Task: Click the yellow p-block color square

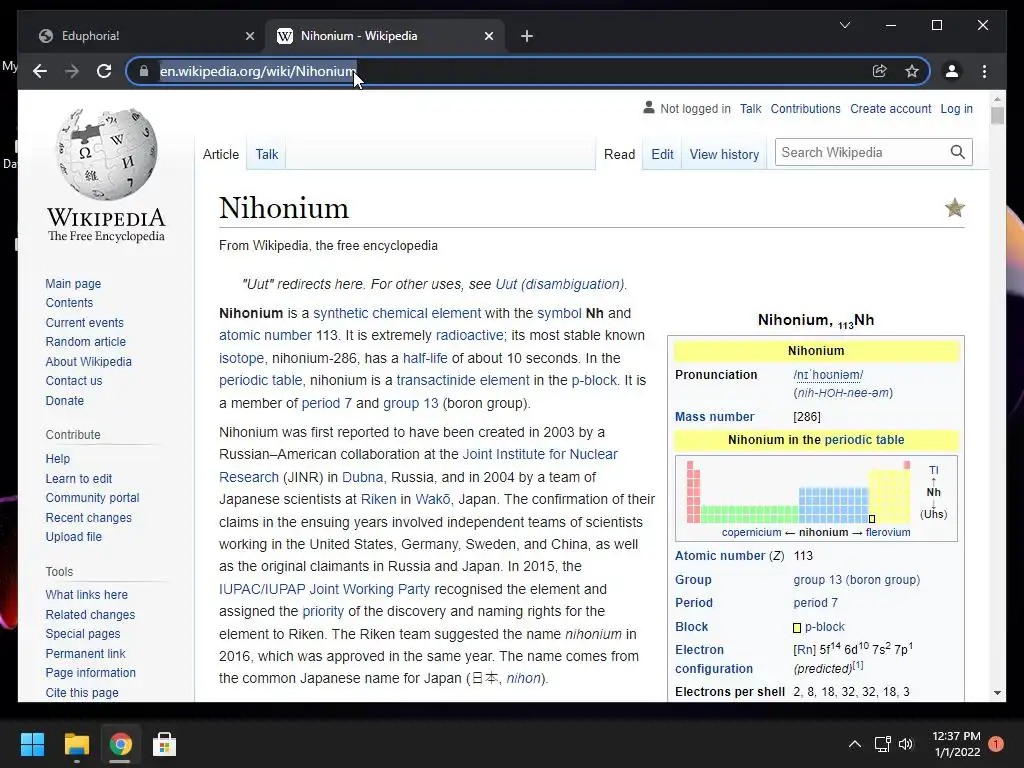Action: [797, 628]
